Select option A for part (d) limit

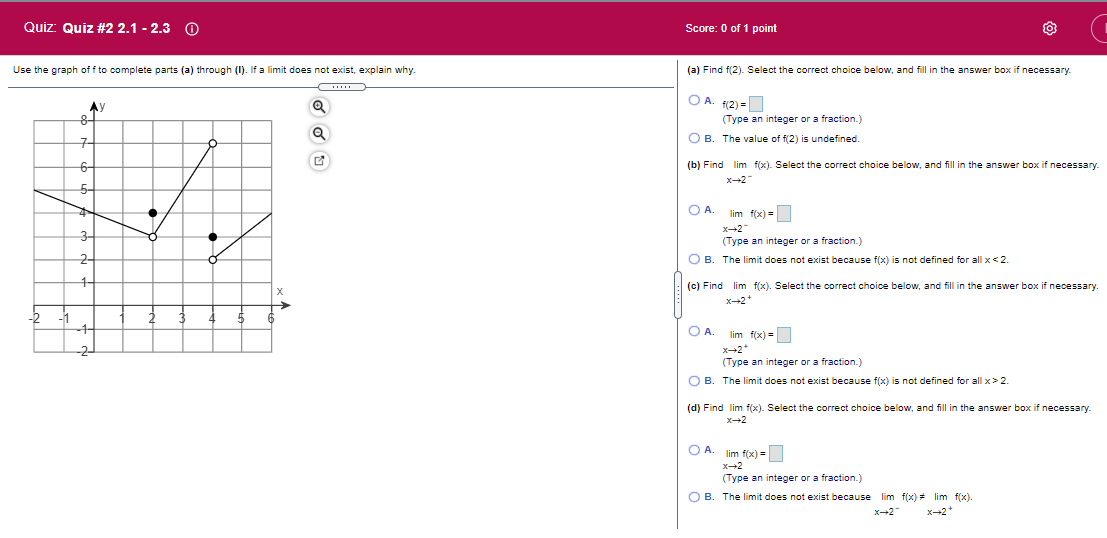[x=695, y=450]
